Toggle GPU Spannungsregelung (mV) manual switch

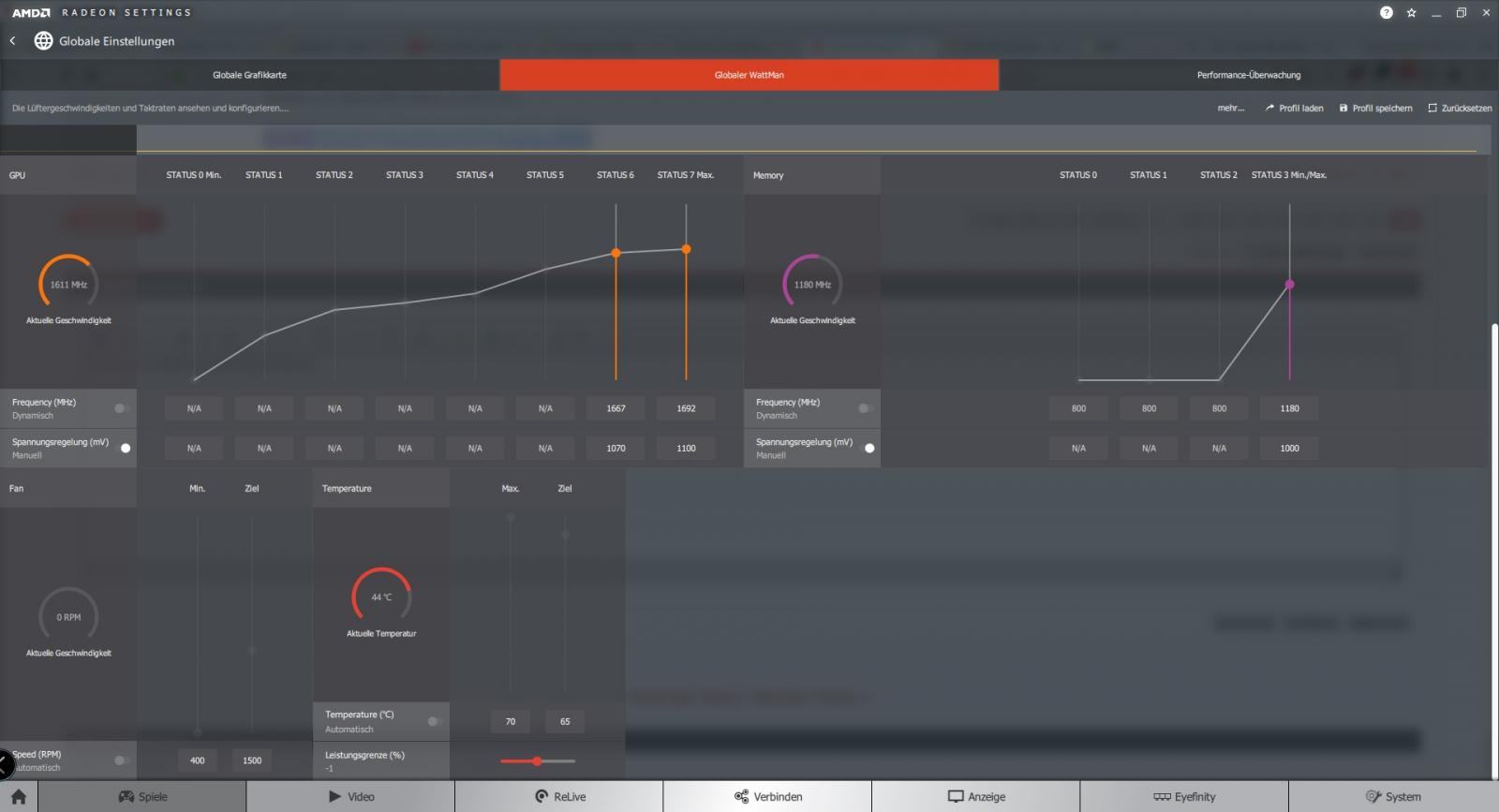125,448
